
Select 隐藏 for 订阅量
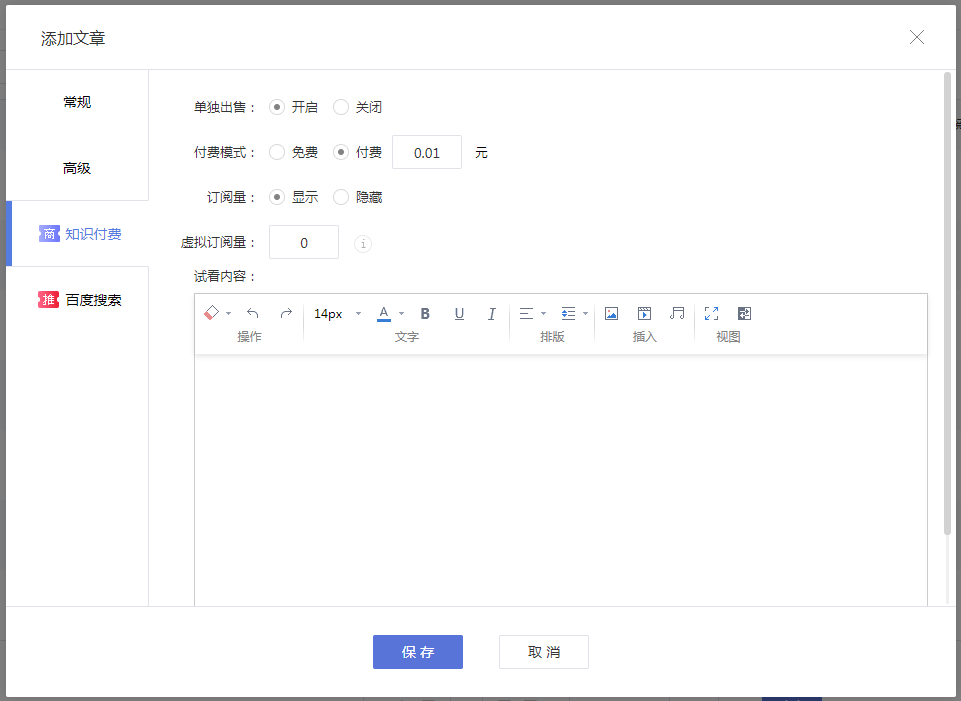pos(341,197)
